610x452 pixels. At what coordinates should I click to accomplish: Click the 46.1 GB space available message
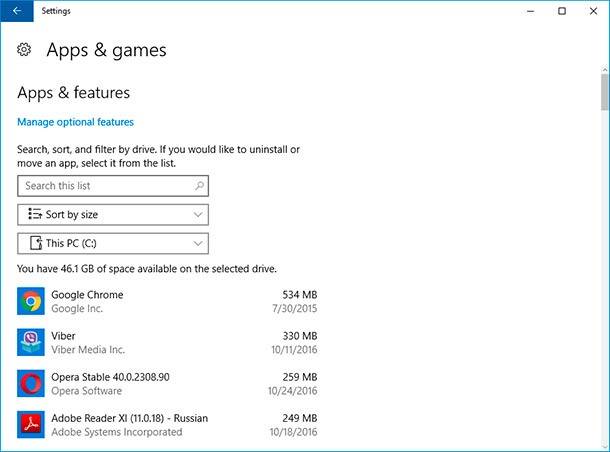(147, 269)
